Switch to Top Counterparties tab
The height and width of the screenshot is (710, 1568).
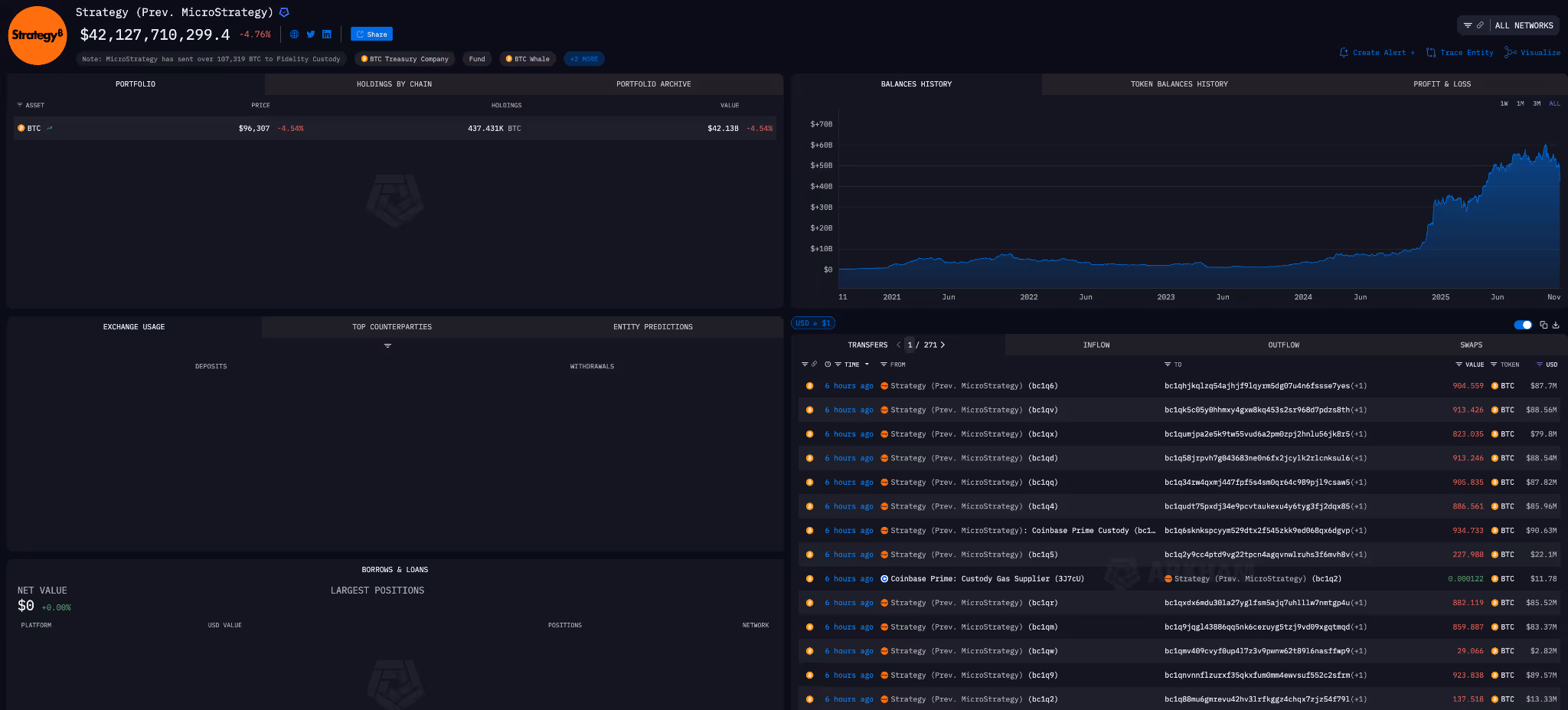392,327
